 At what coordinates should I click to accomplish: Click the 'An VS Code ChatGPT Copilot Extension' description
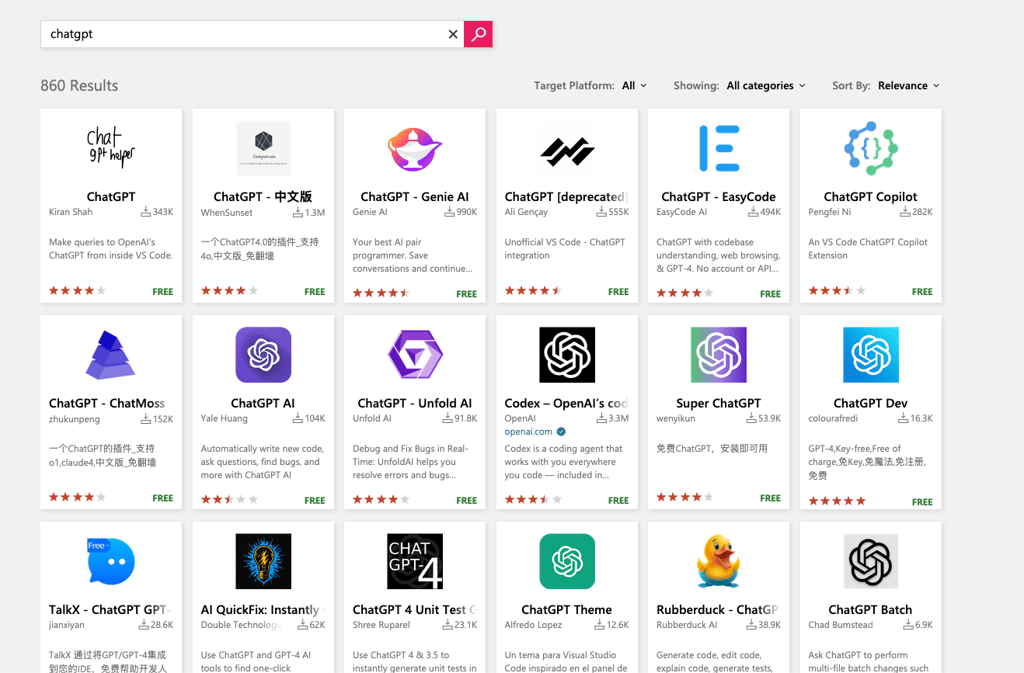click(x=867, y=249)
